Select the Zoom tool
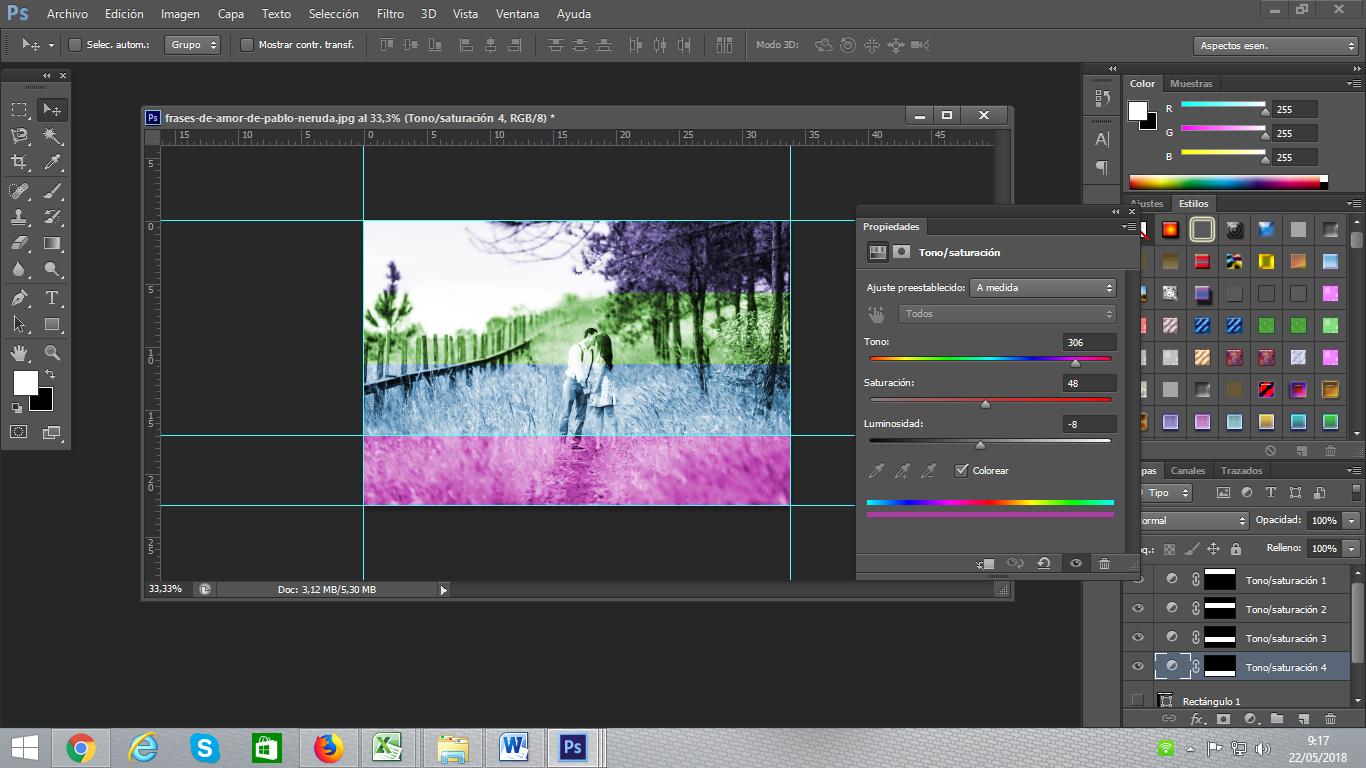Image resolution: width=1366 pixels, height=768 pixels. tap(52, 353)
